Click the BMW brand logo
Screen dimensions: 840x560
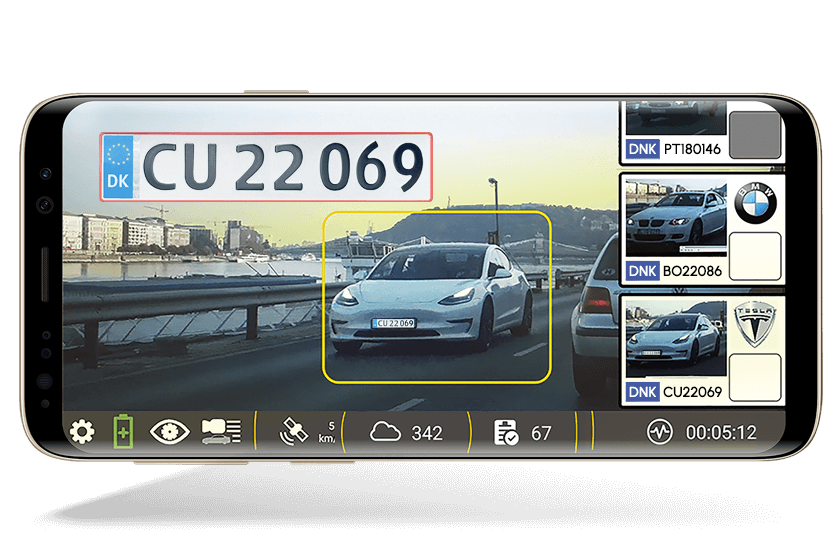click(755, 205)
